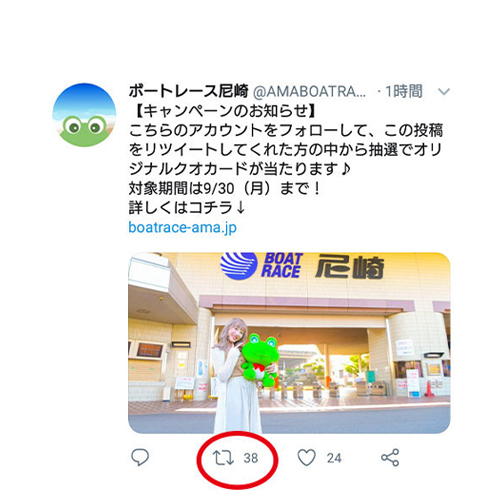Click the 尼崎 sign lettering in photo

[350, 266]
